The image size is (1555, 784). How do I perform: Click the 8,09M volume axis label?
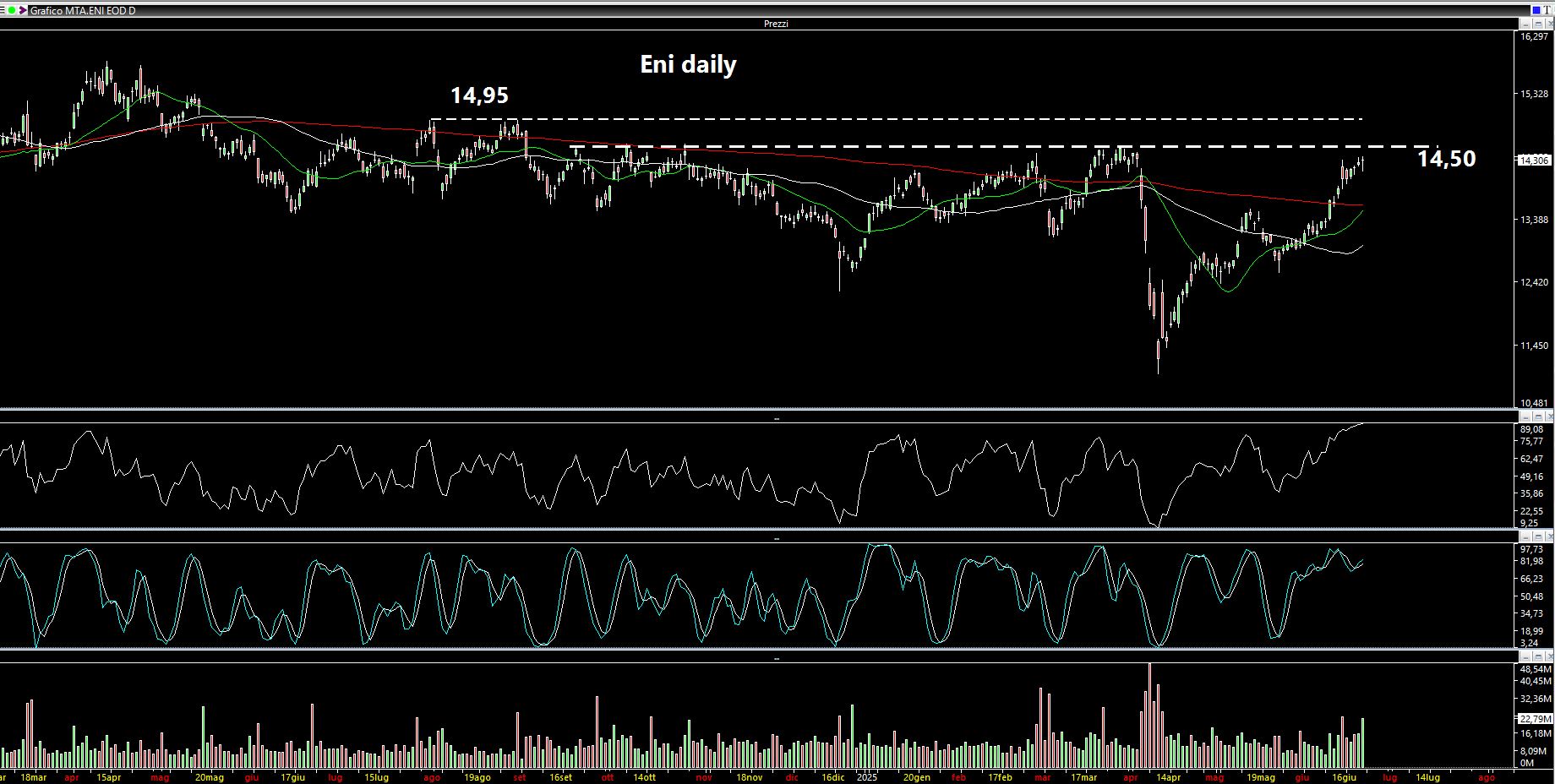1534,751
